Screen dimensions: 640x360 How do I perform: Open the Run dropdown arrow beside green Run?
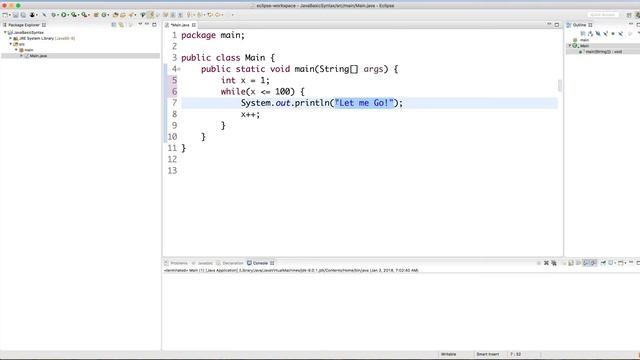point(68,15)
